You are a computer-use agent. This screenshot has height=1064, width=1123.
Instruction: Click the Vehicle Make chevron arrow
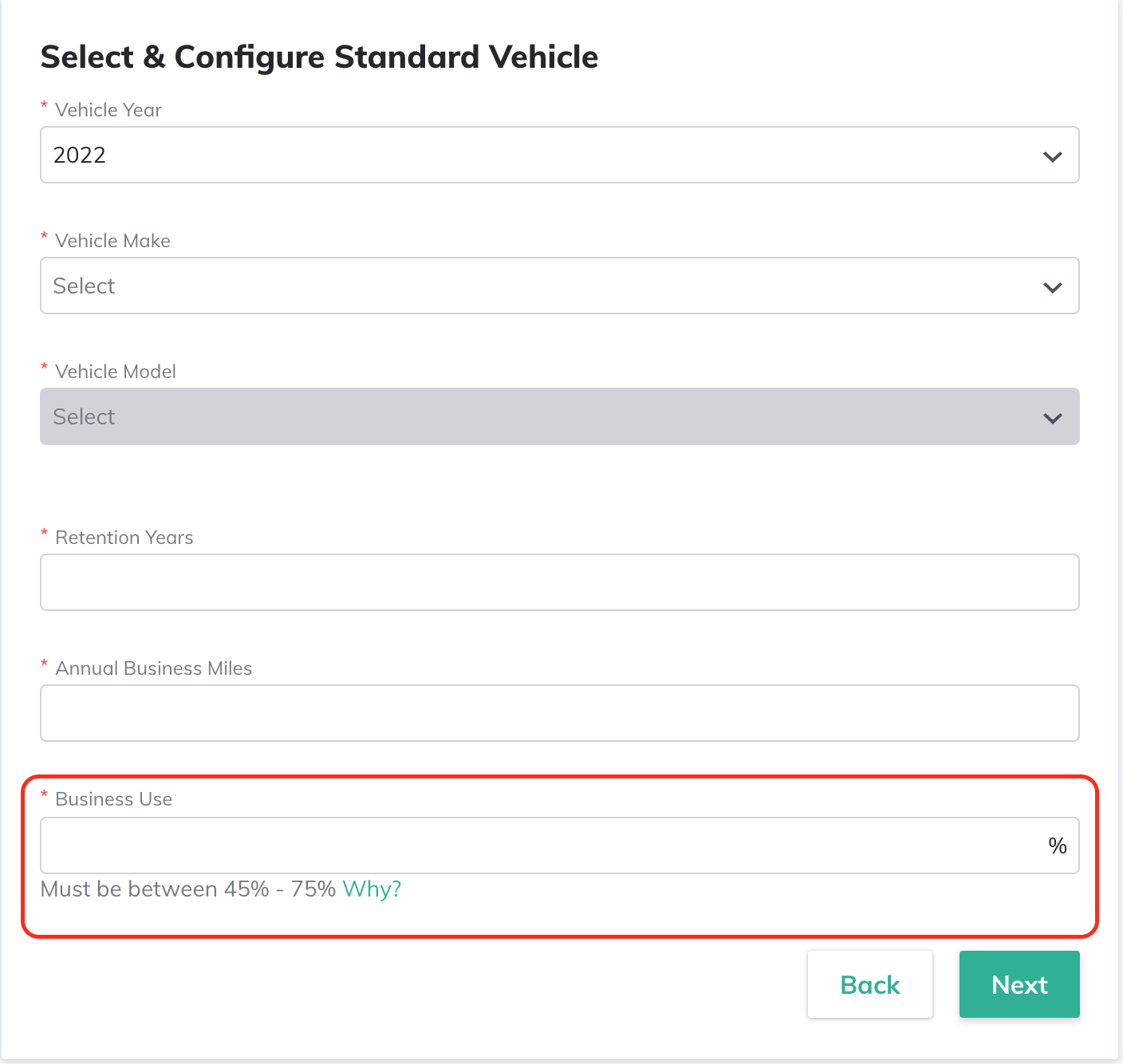point(1052,287)
